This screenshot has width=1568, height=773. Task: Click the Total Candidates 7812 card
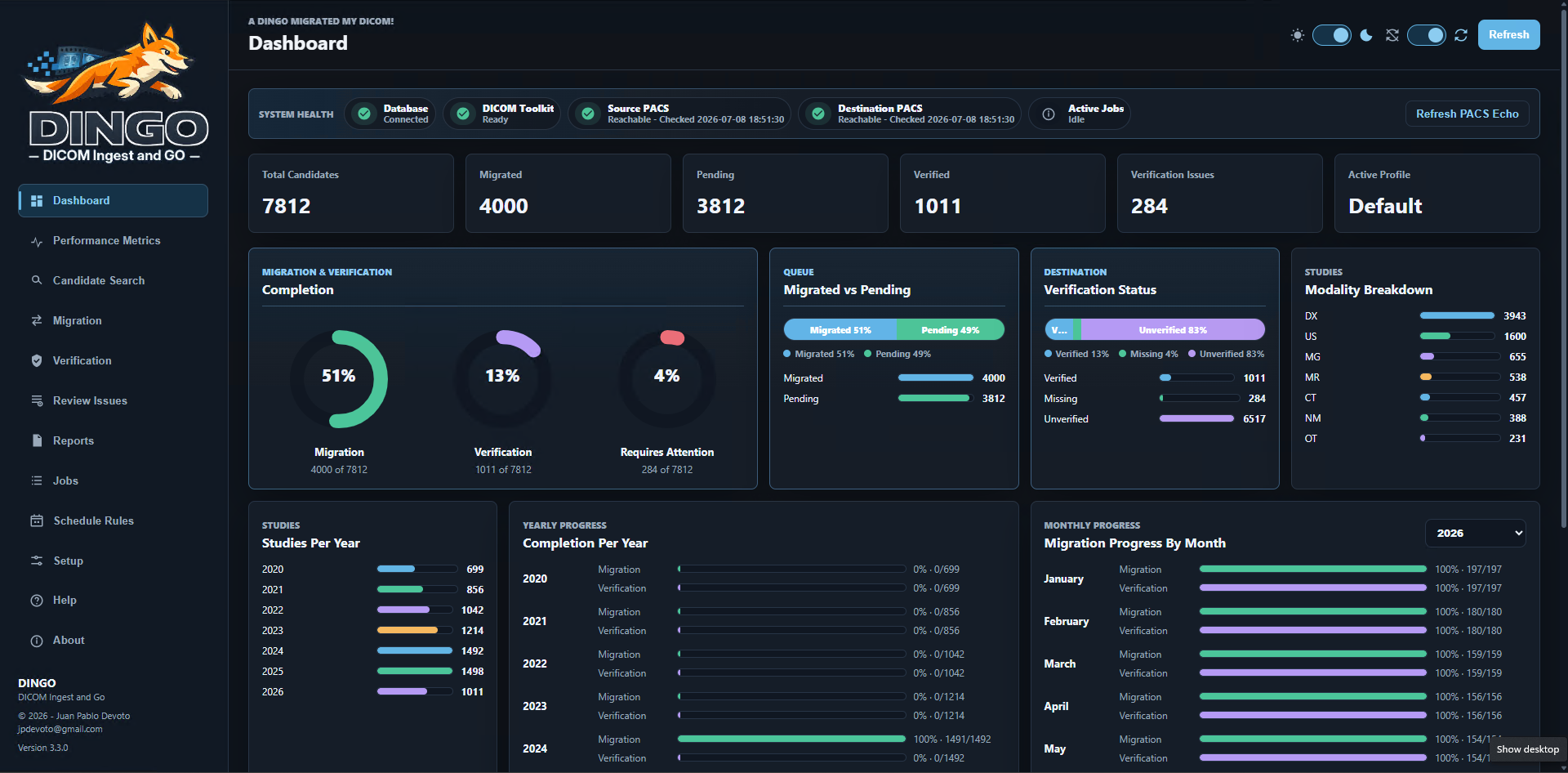click(x=351, y=194)
